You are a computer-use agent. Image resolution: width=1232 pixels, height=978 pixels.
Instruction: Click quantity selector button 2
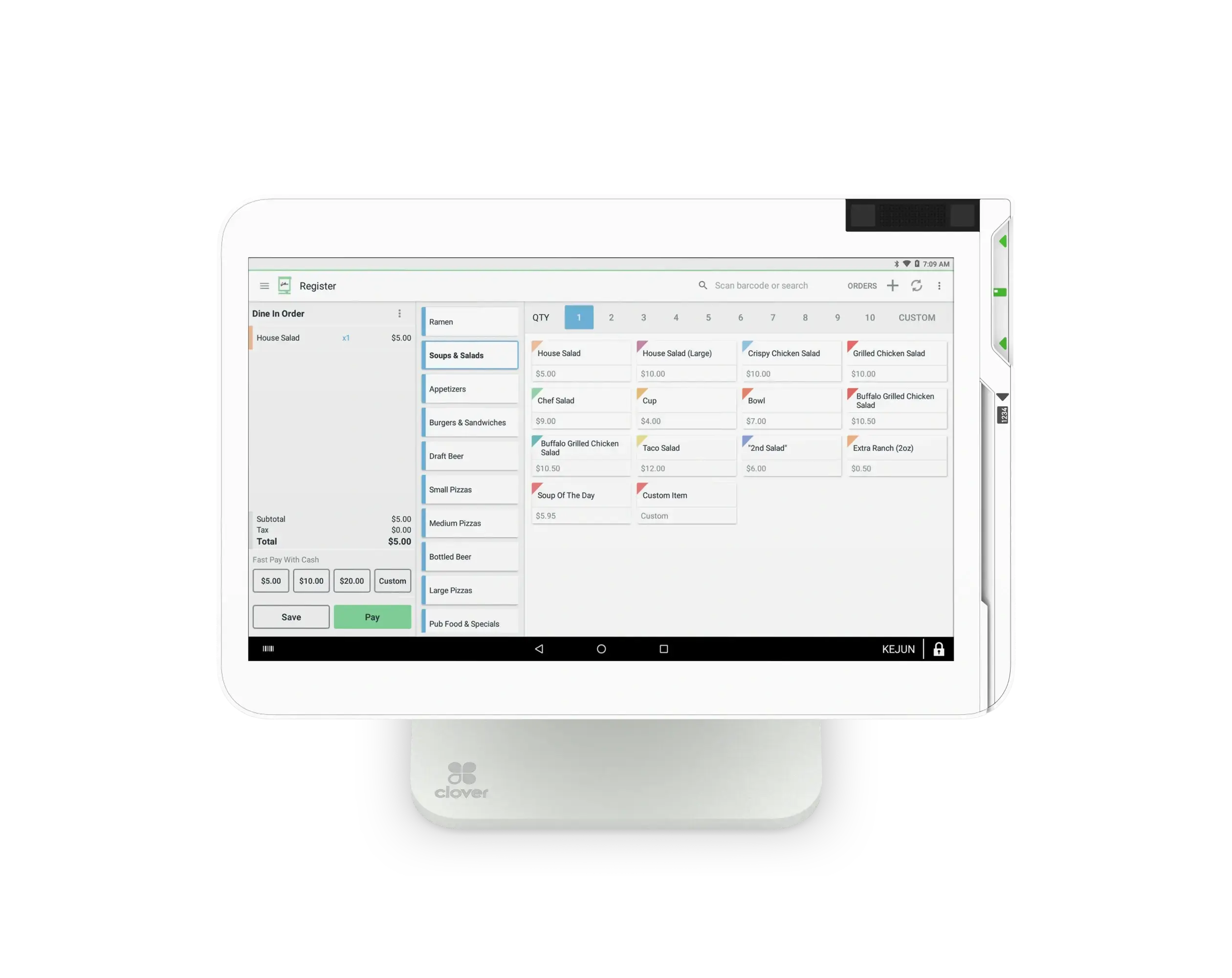611,317
